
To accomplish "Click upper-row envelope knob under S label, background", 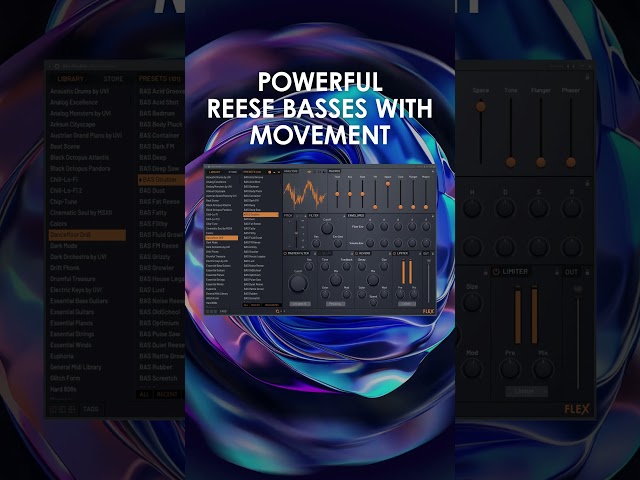I will click(x=538, y=208).
